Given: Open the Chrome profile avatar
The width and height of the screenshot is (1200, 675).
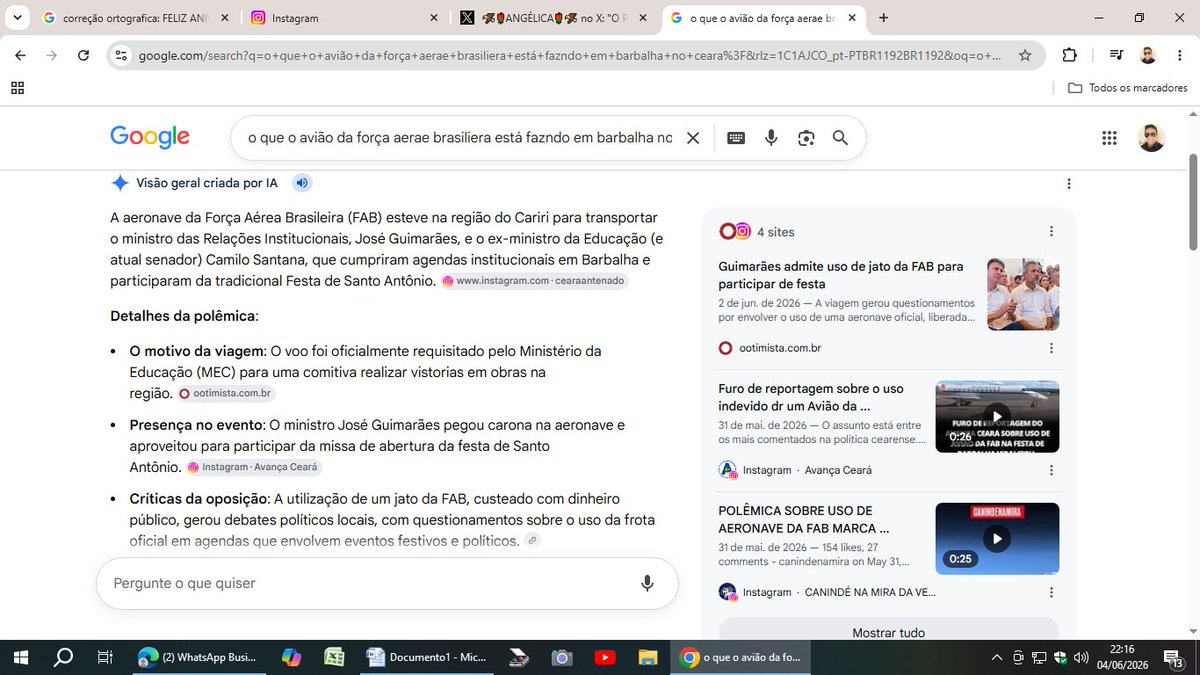Looking at the screenshot, I should (x=1148, y=56).
